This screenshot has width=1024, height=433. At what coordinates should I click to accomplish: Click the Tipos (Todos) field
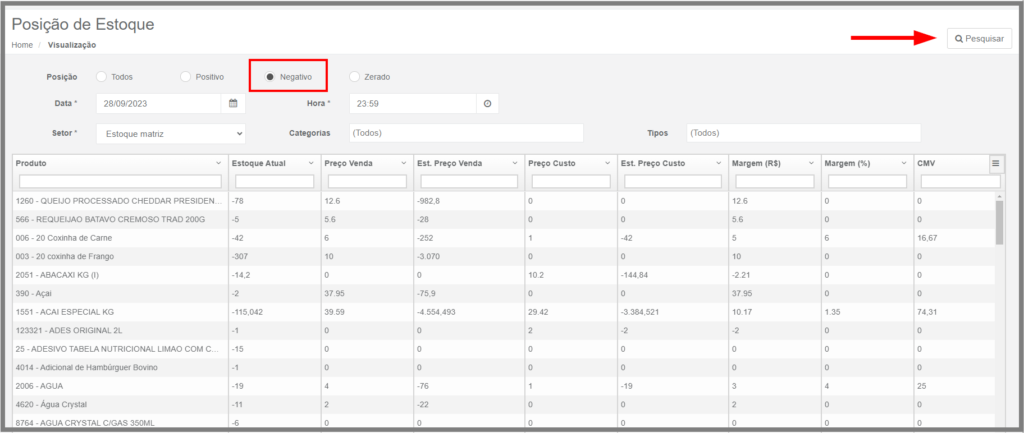tap(803, 133)
